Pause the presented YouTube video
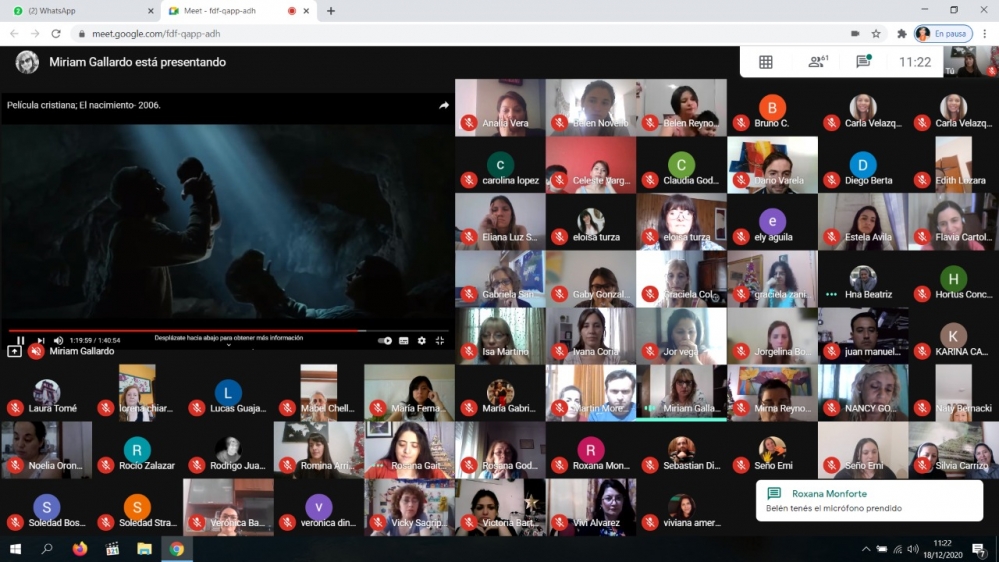The width and height of the screenshot is (999, 562). pyautogui.click(x=20, y=340)
